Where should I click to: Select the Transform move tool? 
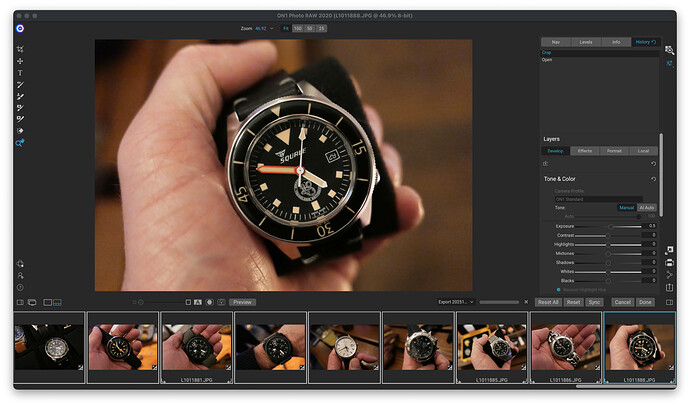pyautogui.click(x=20, y=61)
